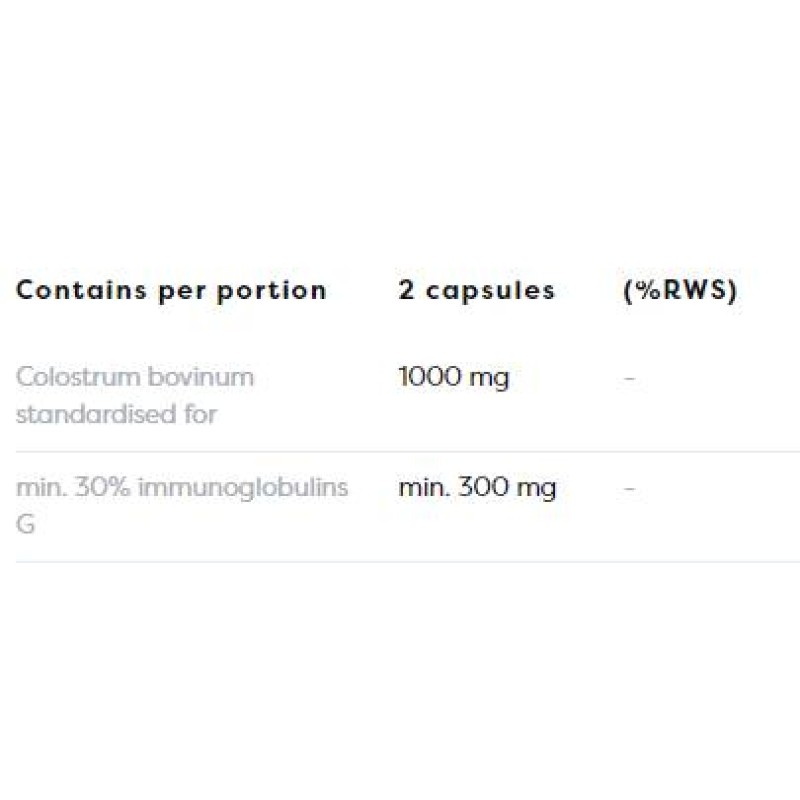Select the "1000 mg" amount value

click(453, 377)
